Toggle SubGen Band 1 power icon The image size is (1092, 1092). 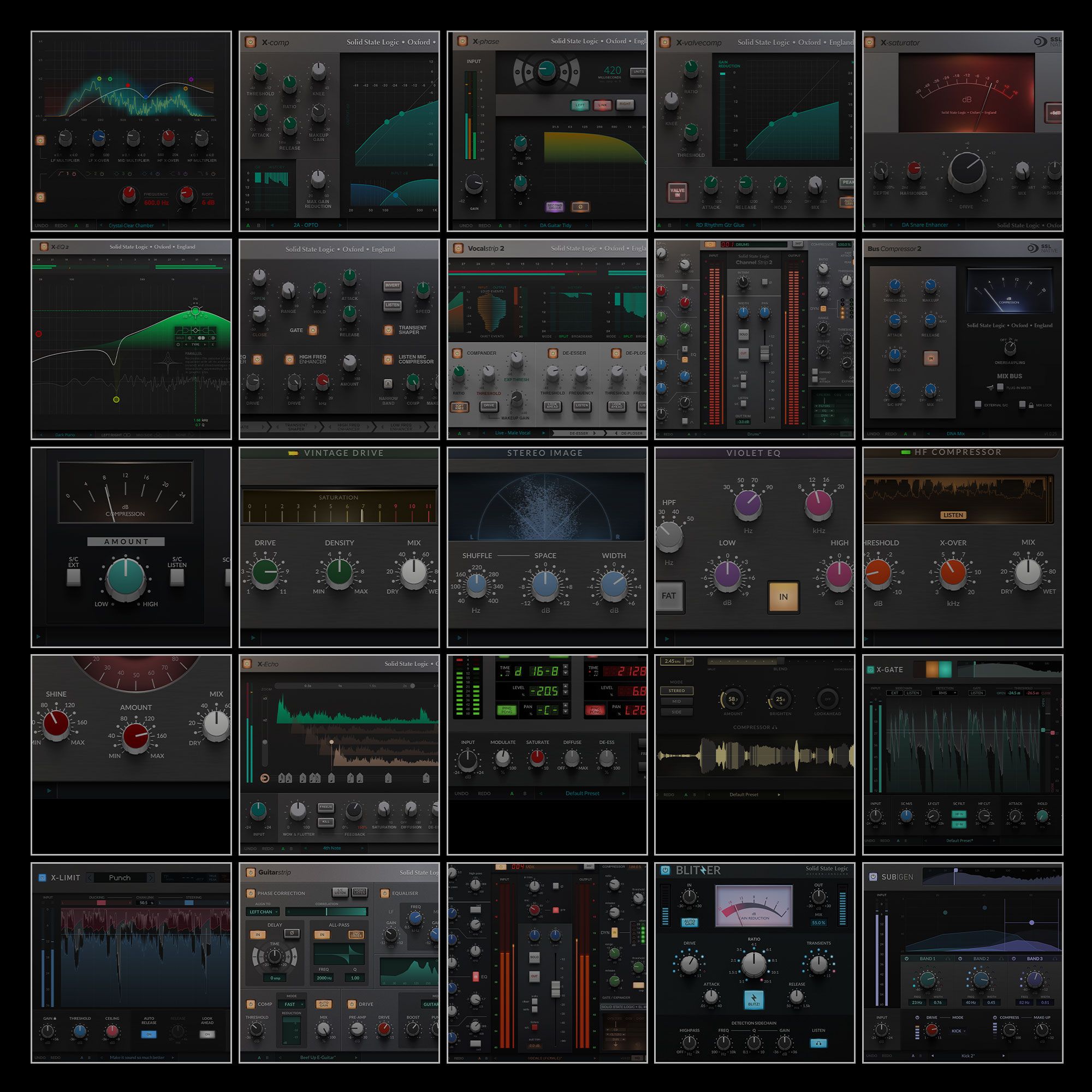pos(907,959)
